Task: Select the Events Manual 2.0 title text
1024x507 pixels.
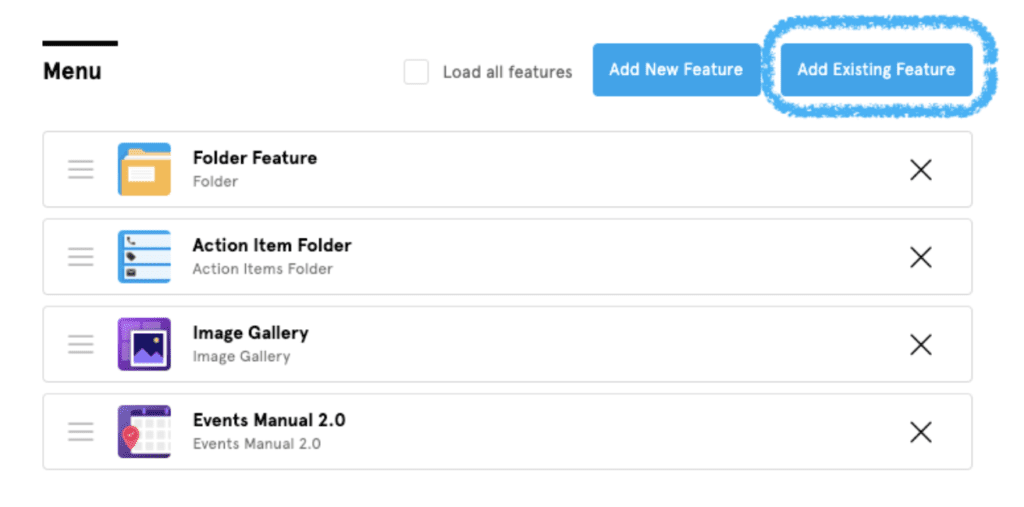Action: pos(269,420)
